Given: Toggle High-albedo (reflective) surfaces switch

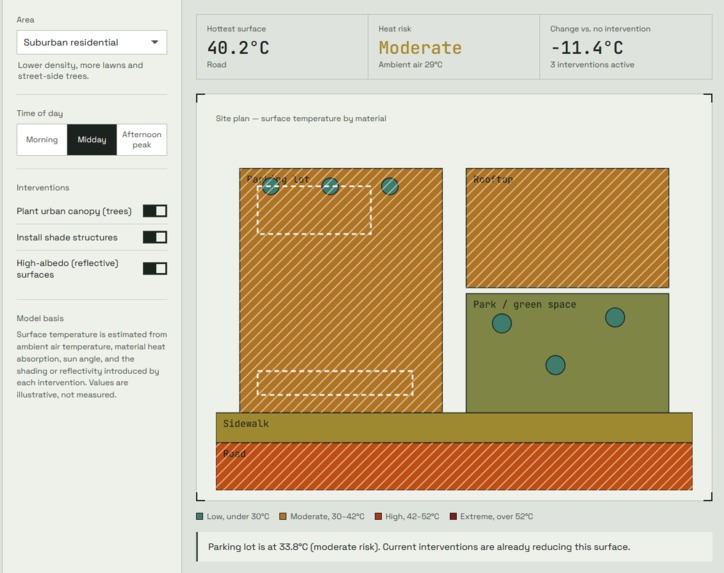Looking at the screenshot, I should point(155,269).
